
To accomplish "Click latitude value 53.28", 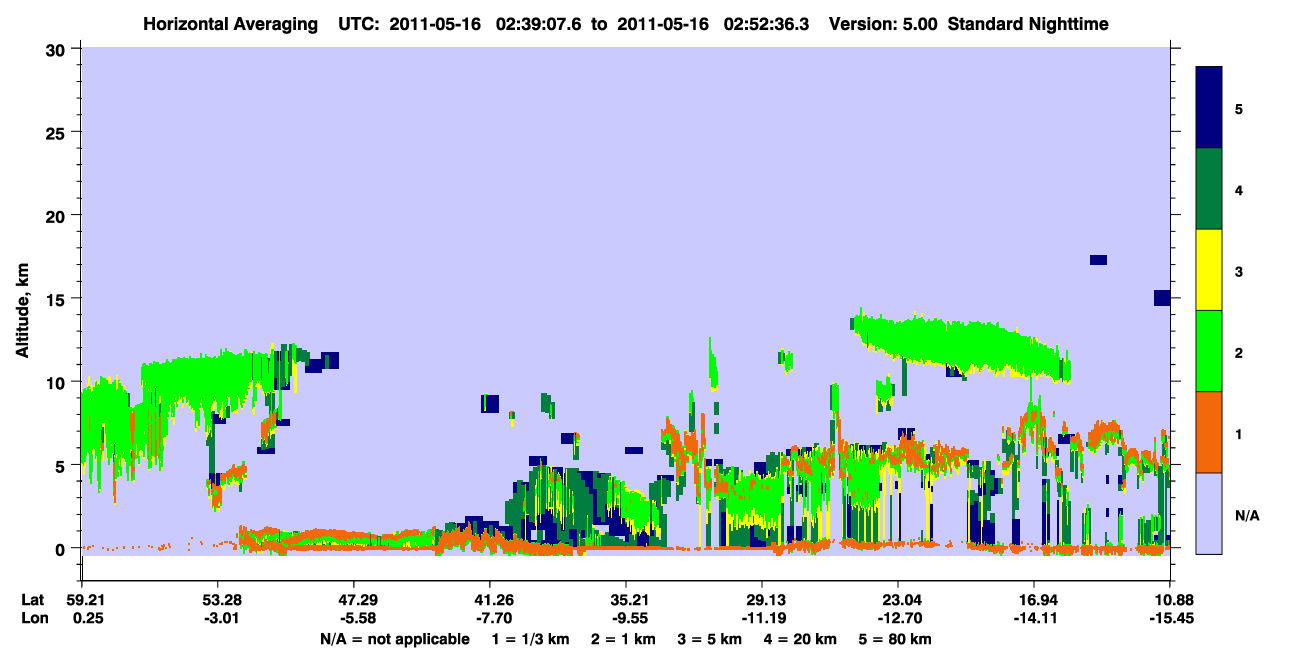I will tap(218, 600).
